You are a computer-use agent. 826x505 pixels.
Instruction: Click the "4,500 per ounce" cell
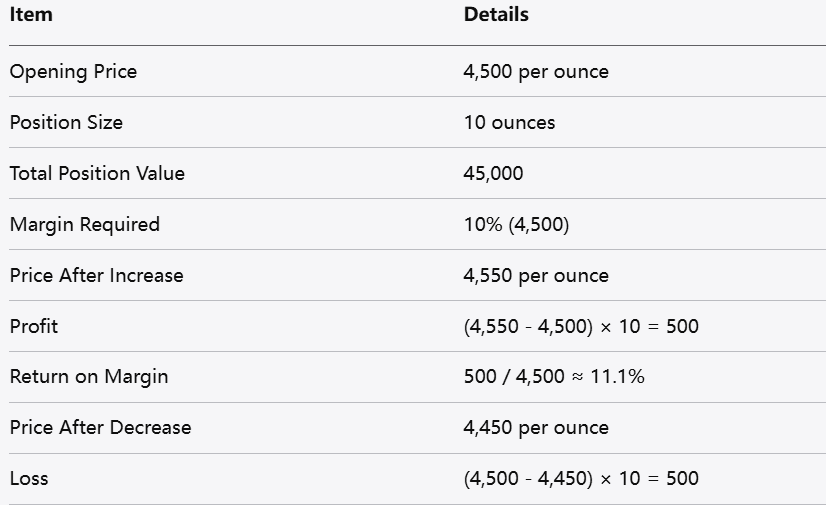pos(536,72)
